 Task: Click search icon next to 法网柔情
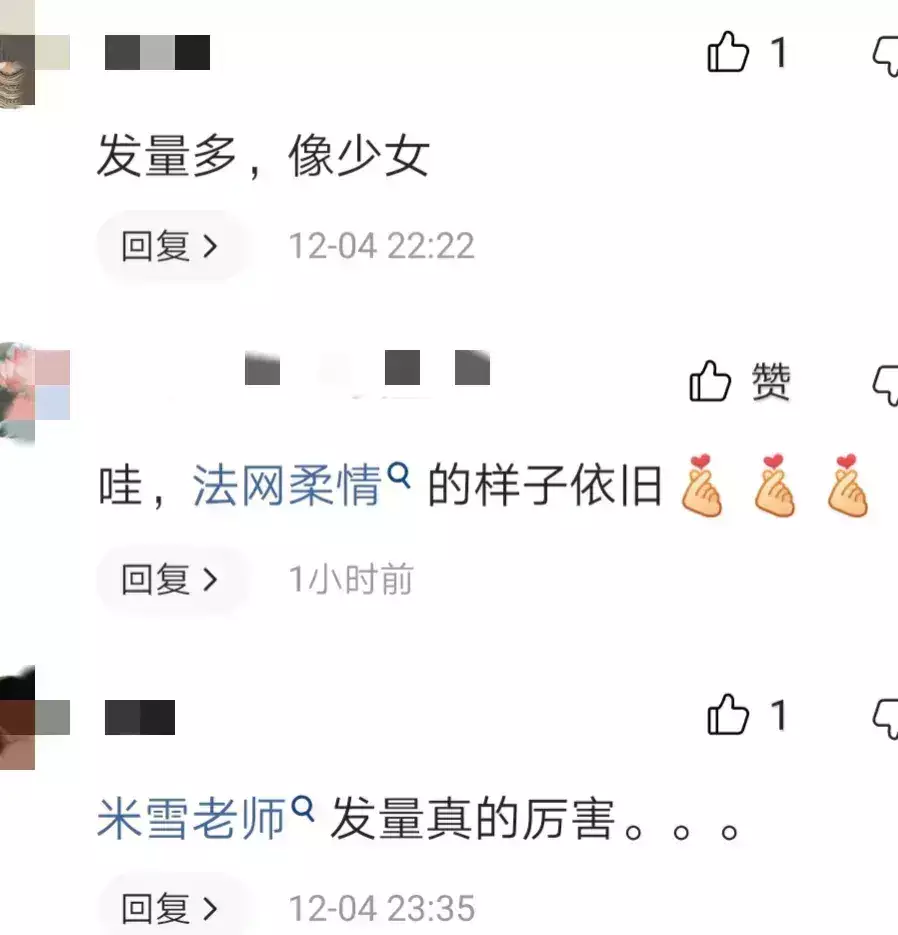click(x=399, y=476)
